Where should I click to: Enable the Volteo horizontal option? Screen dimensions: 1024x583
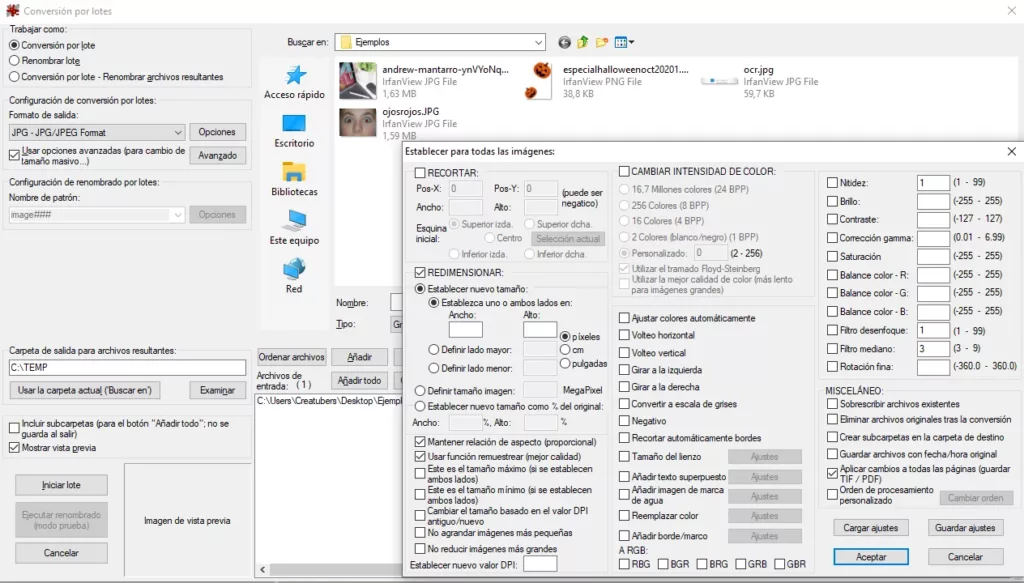tap(623, 334)
